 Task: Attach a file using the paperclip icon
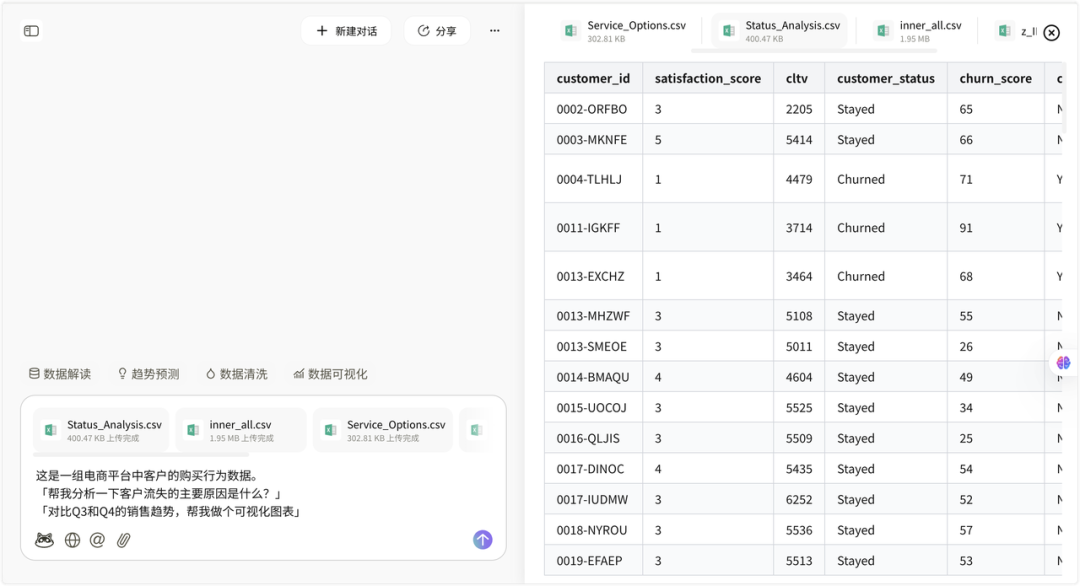pyautogui.click(x=123, y=539)
